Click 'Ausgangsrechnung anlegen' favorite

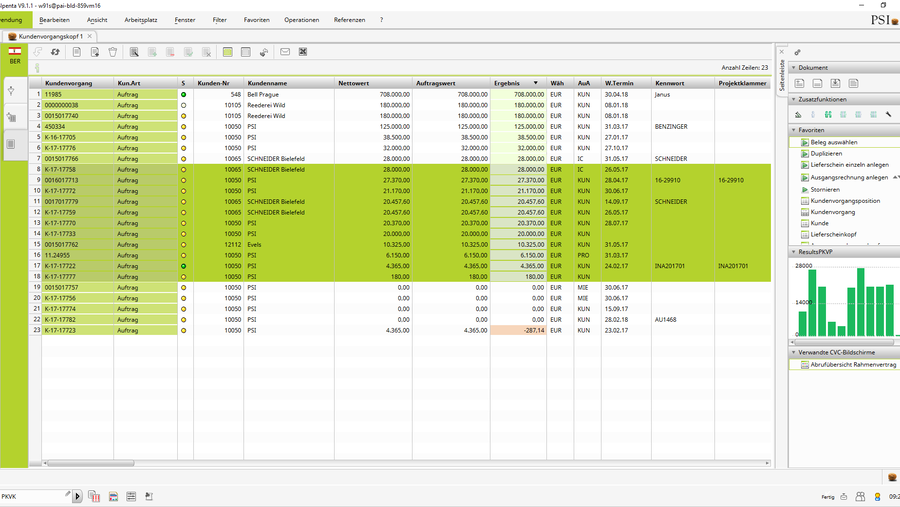tap(849, 177)
